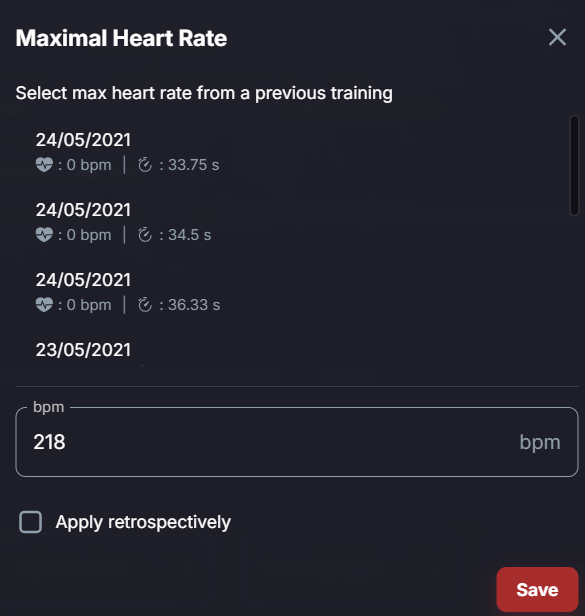Click the 34.5 s duration text
The image size is (585, 616).
click(x=190, y=235)
